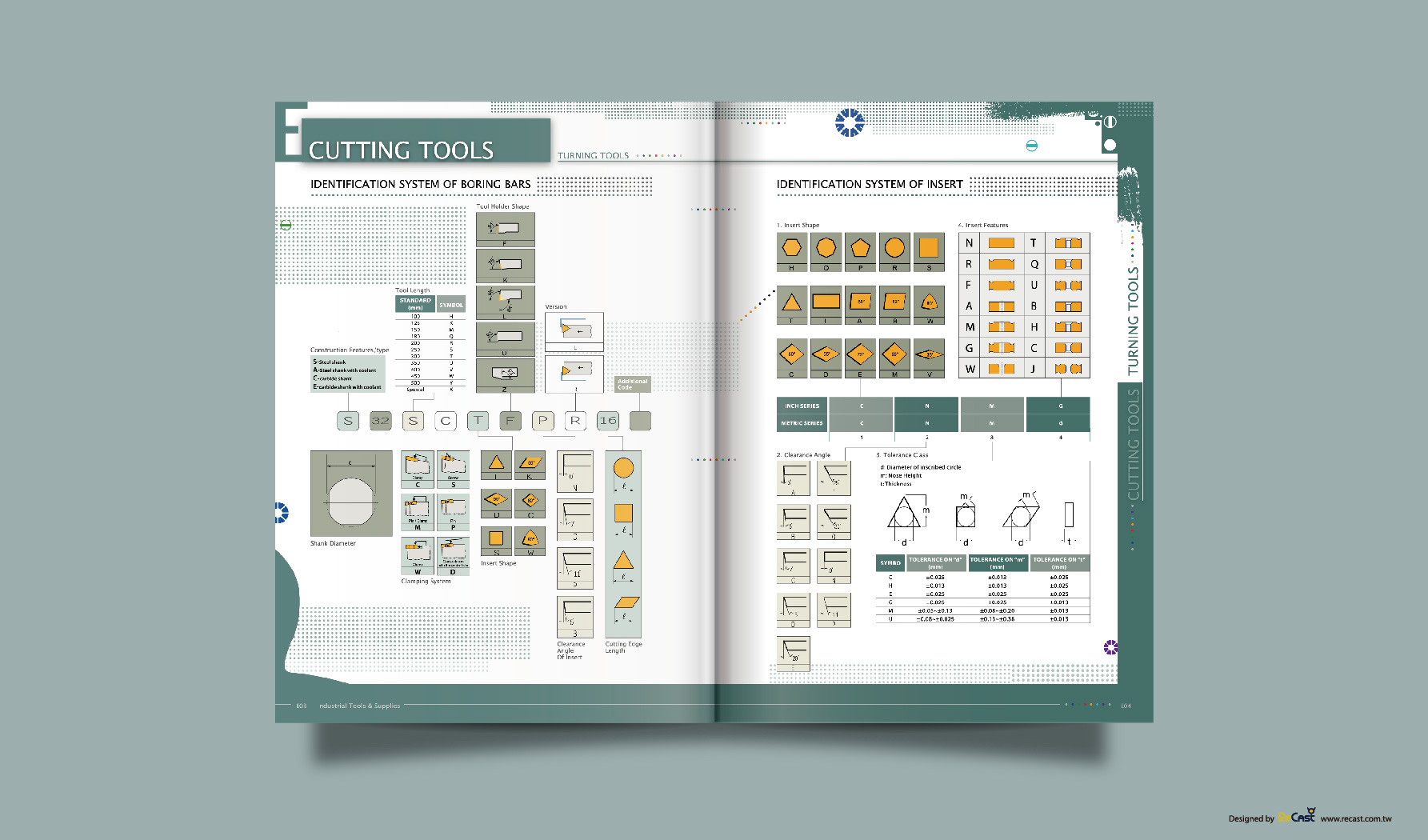
Task: Click the Tool Length label
Action: click(x=412, y=290)
